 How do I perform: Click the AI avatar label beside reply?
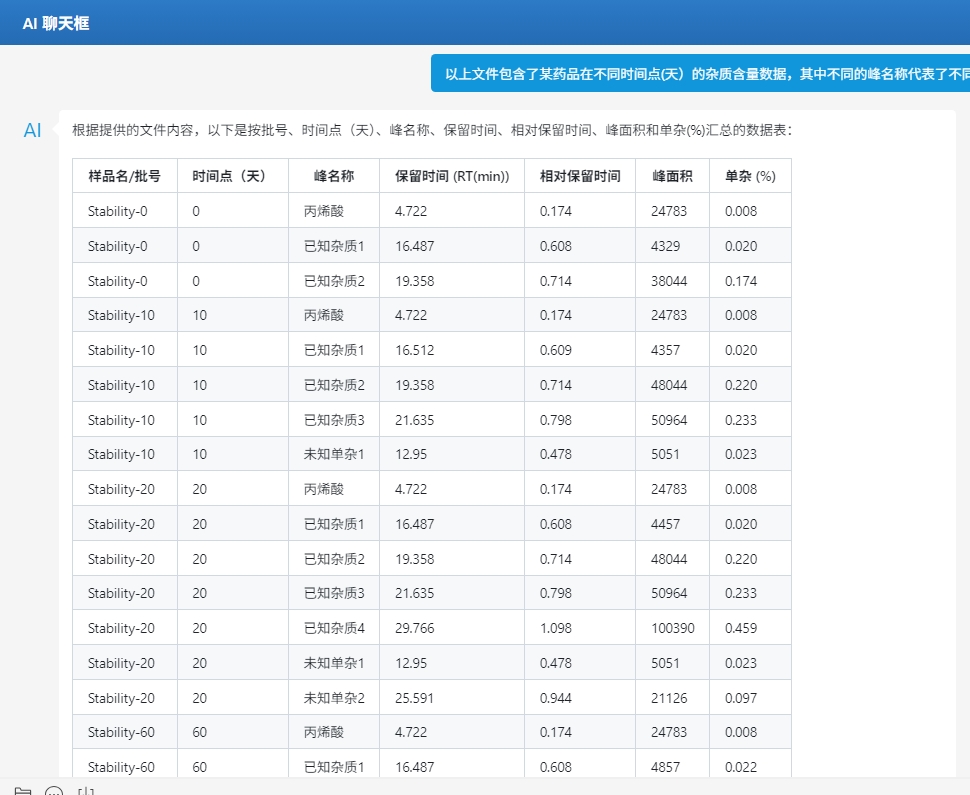point(33,130)
